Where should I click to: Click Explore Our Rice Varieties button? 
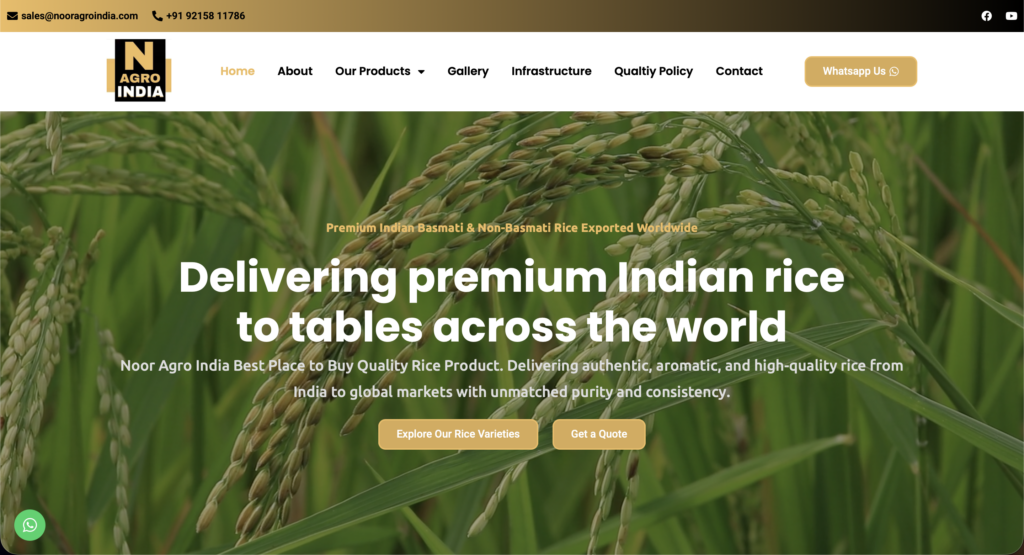[x=458, y=434]
